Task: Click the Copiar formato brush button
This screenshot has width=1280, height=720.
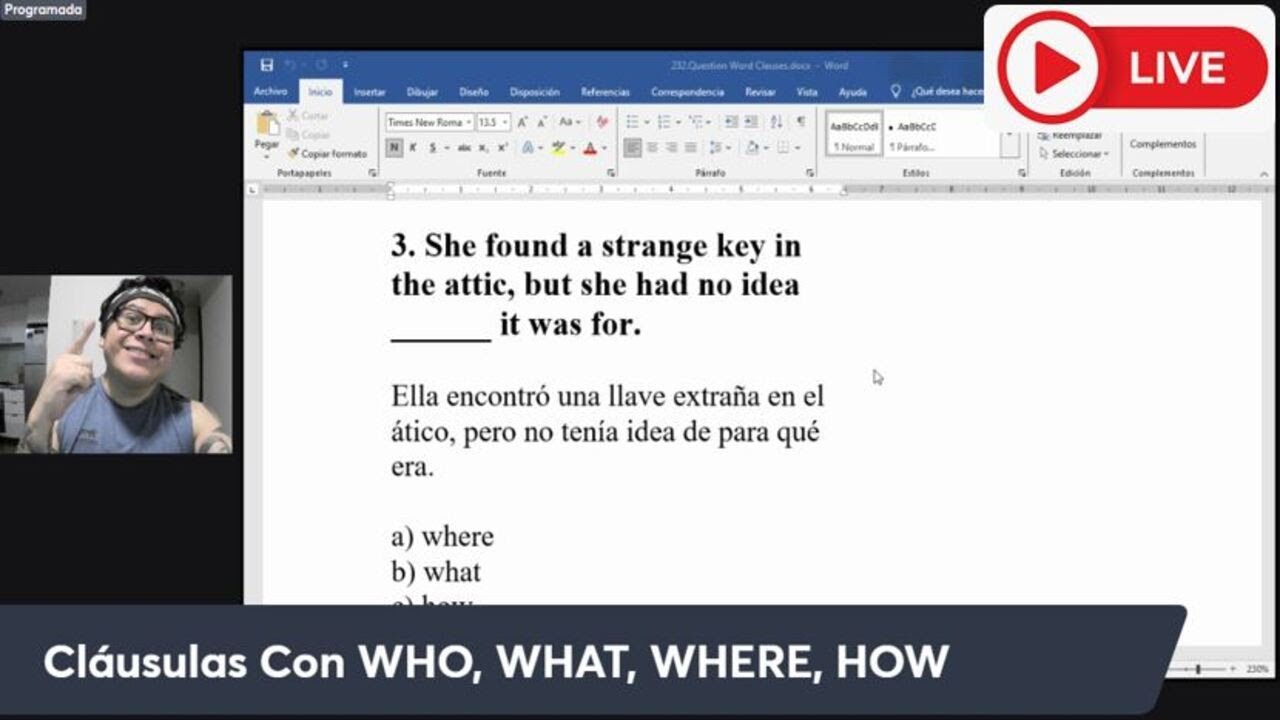Action: [x=327, y=154]
